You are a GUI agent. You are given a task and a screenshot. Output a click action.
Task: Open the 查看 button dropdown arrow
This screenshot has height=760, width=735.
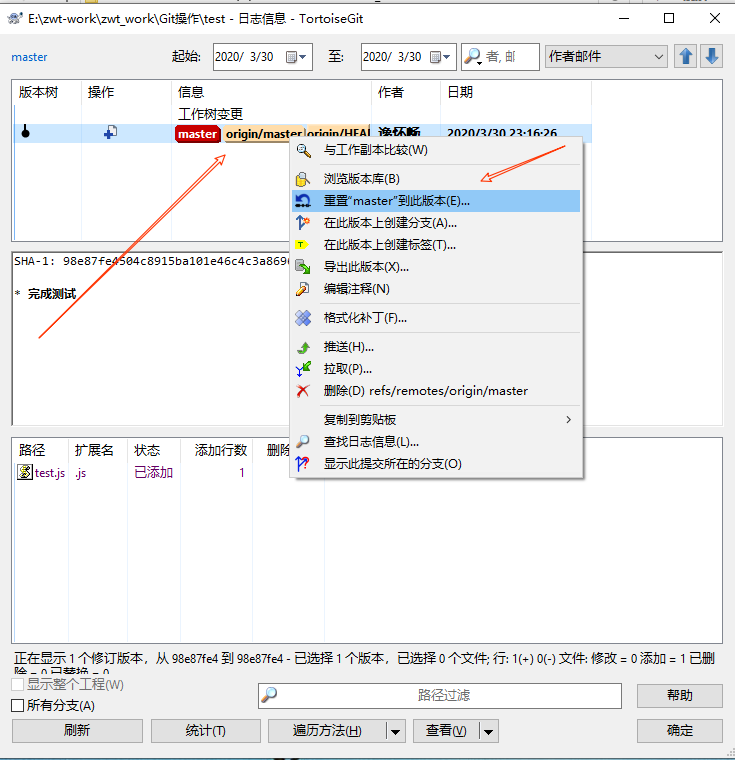[489, 731]
